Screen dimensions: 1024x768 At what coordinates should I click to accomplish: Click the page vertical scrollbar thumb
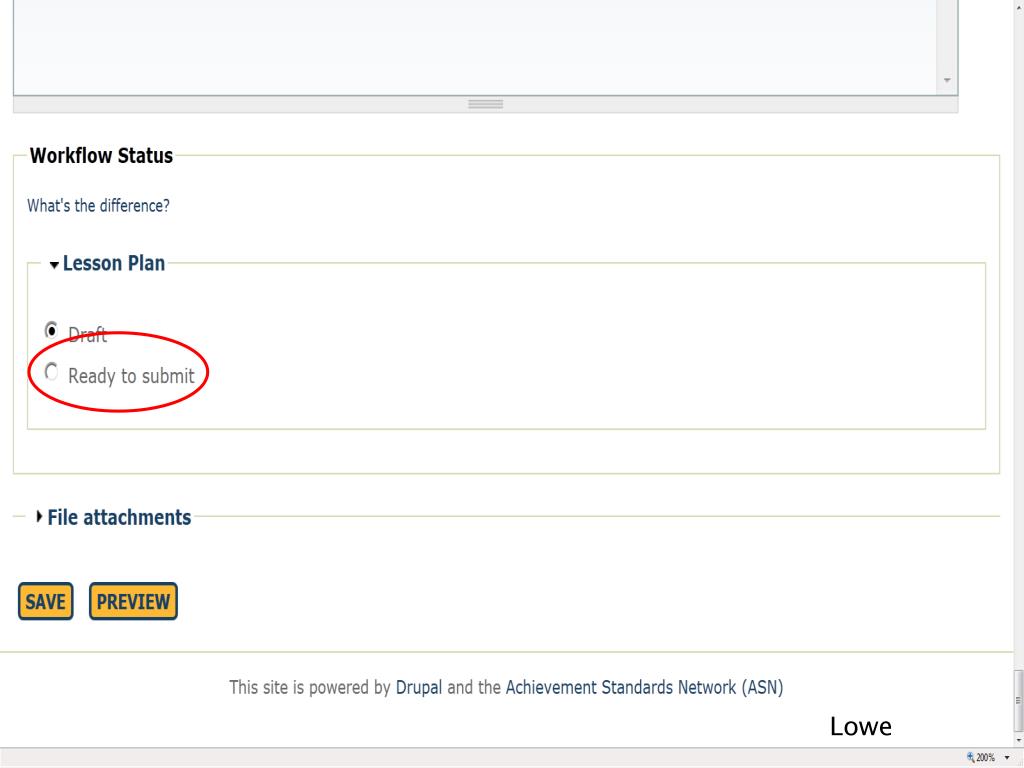pos(1017,700)
